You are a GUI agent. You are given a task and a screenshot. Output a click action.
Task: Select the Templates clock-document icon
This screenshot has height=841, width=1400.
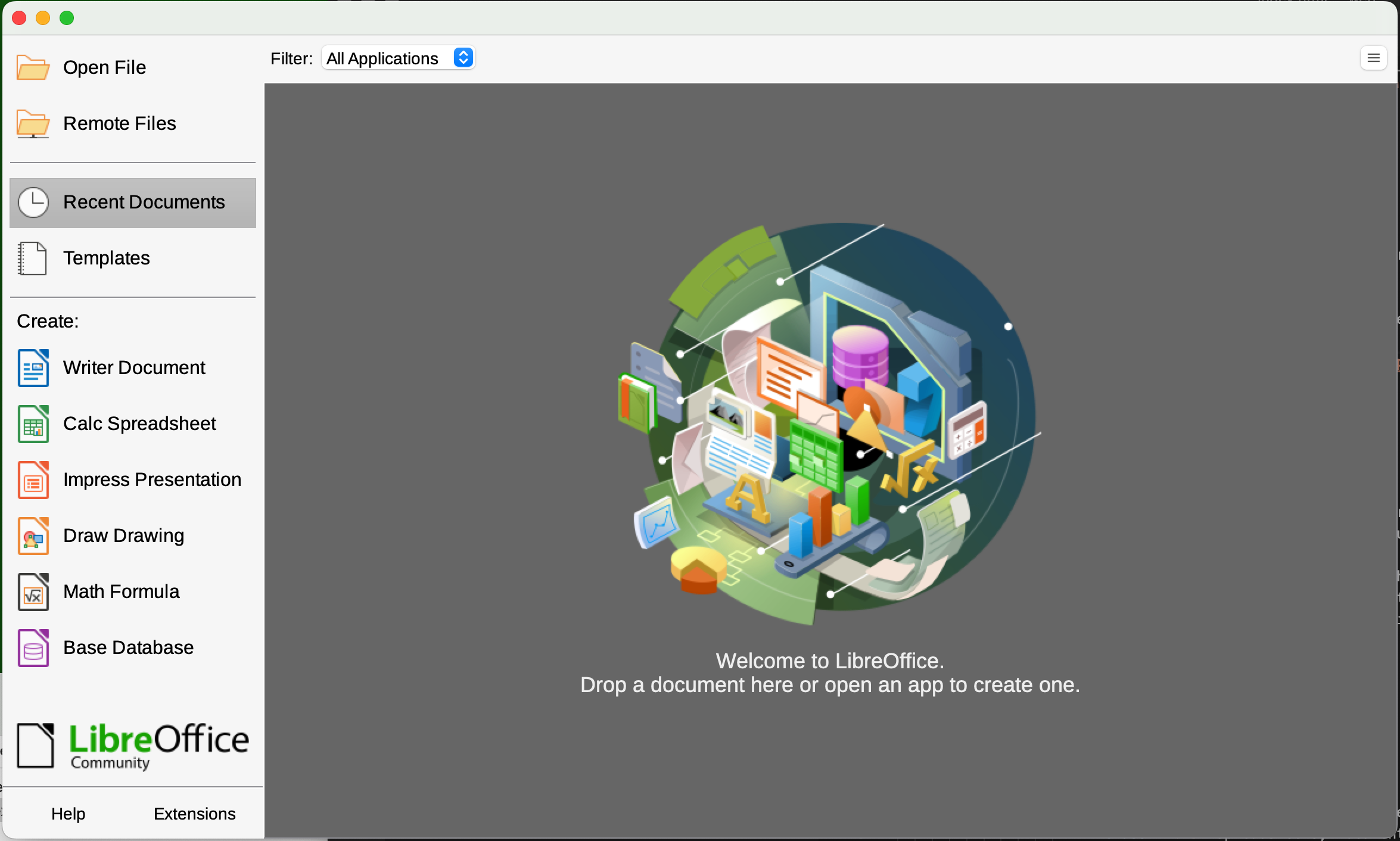[x=33, y=258]
